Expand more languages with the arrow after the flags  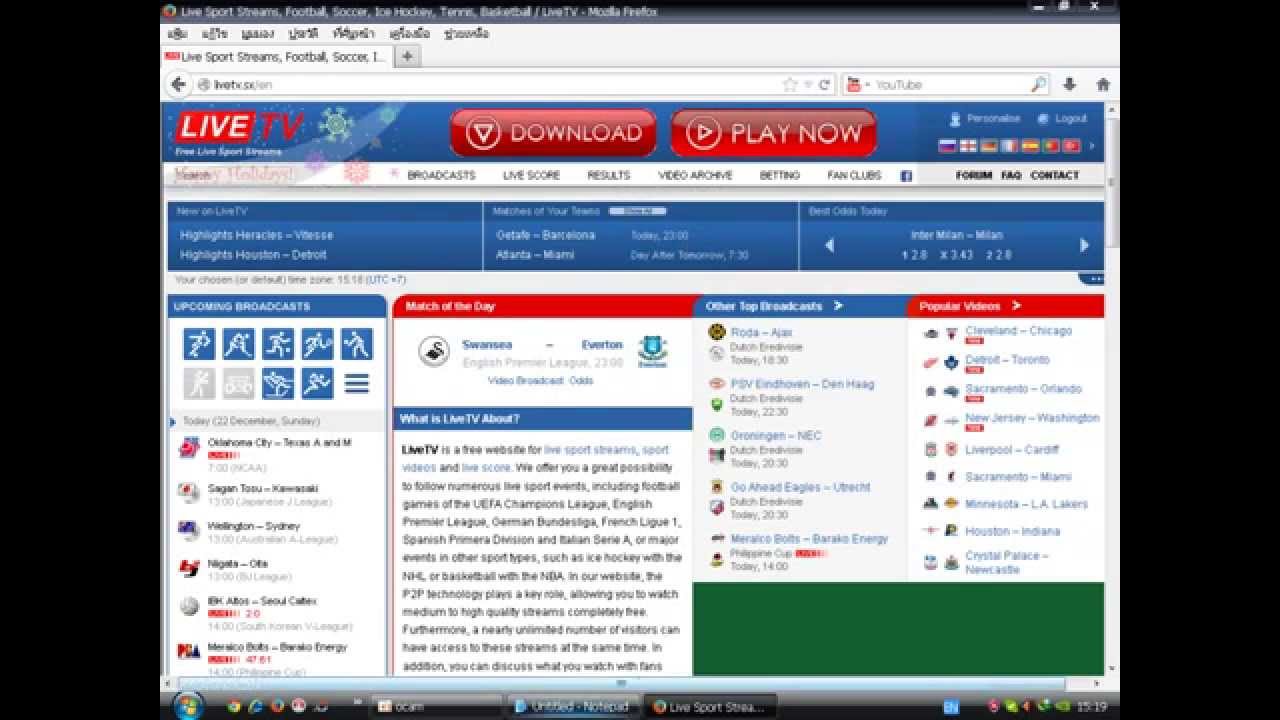click(1091, 146)
